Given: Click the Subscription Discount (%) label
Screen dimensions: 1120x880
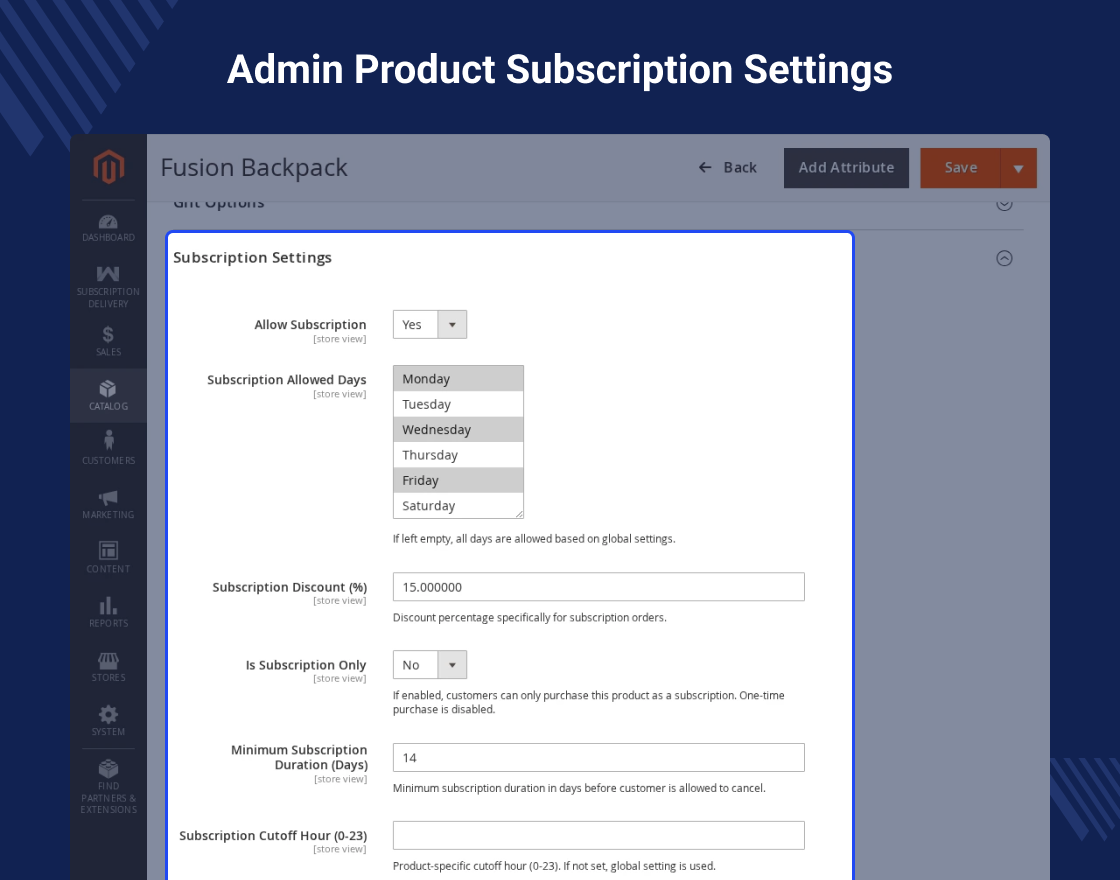Looking at the screenshot, I should pos(289,587).
